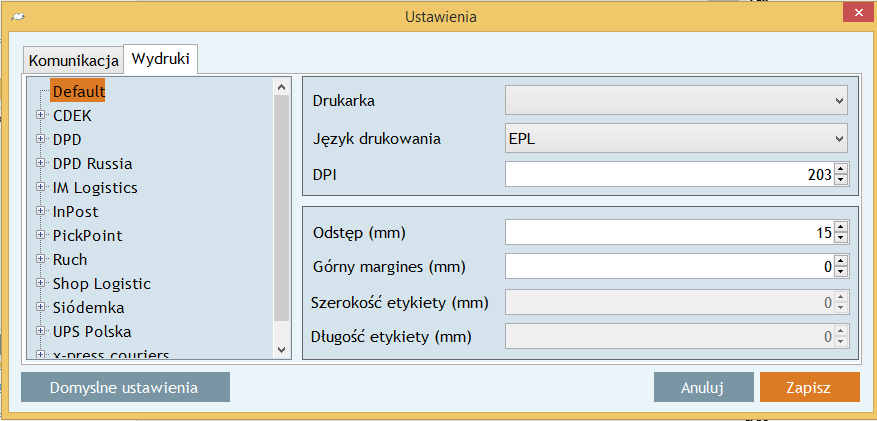The image size is (877, 421).
Task: Select Ruch carrier entry
Action: (70, 259)
